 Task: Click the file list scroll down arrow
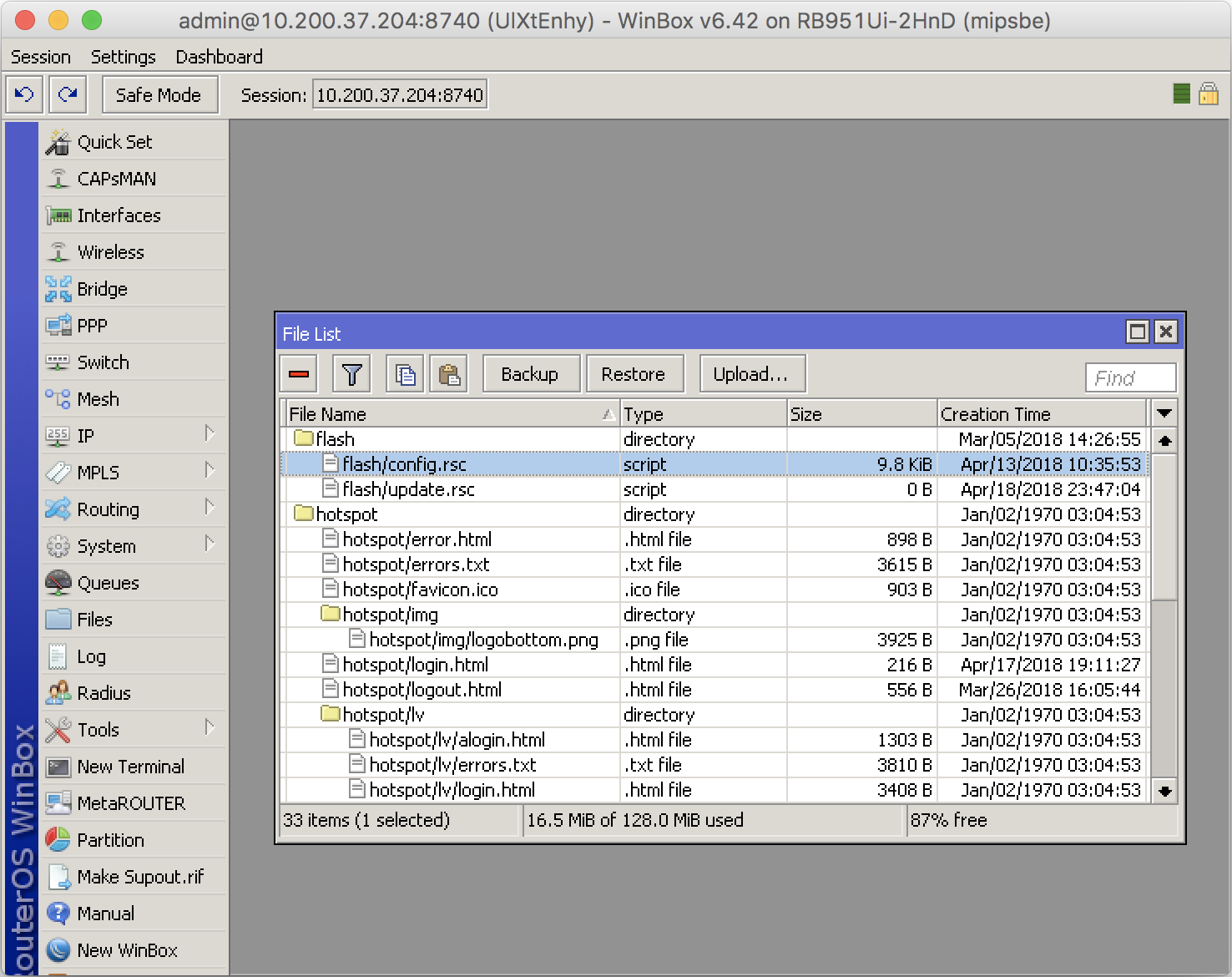click(1165, 790)
